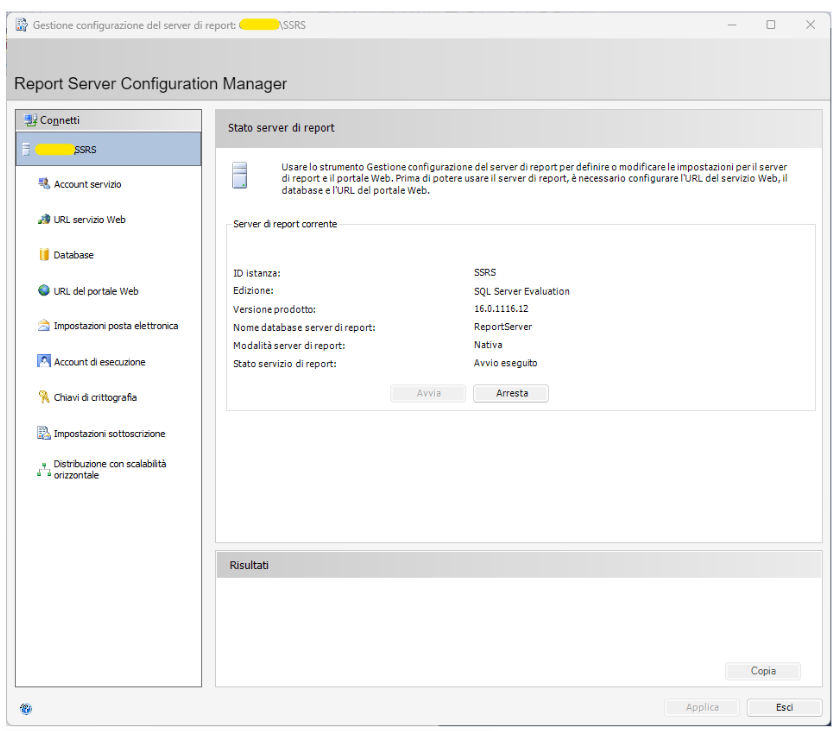Maximize the configuration manager window
The width and height of the screenshot is (840, 731).
(771, 25)
